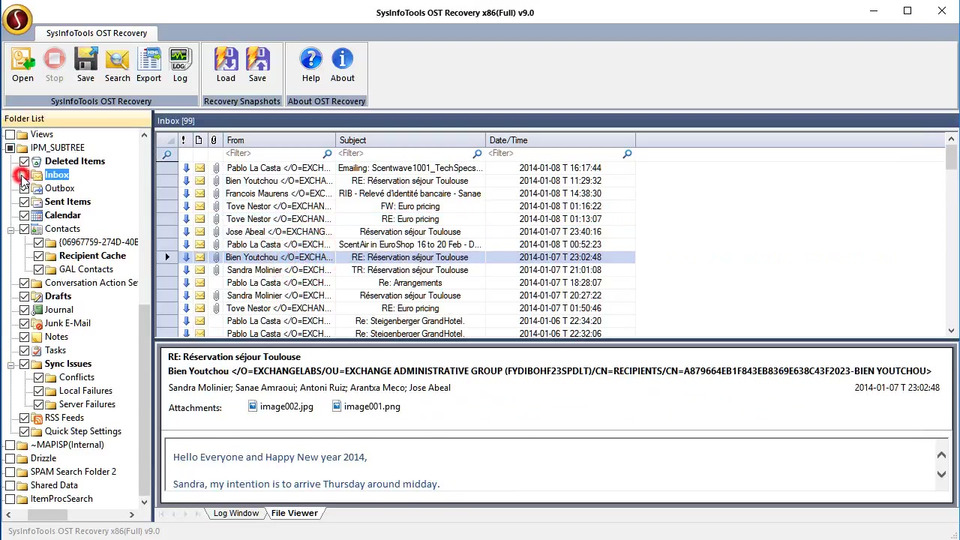960x540 pixels.
Task: Click the SysInfoTools application logo
Action: pyautogui.click(x=17, y=18)
